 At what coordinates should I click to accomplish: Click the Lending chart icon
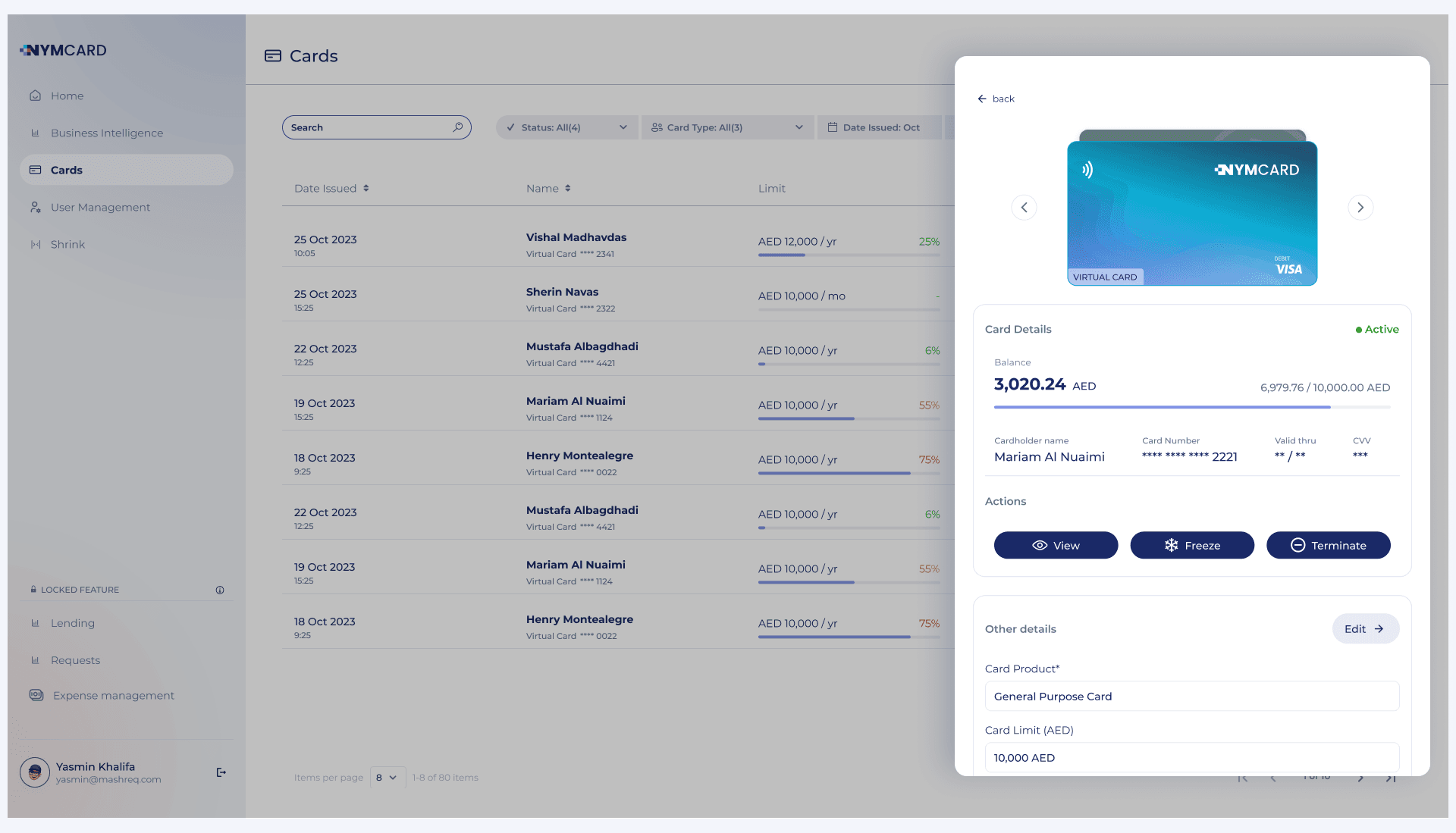coord(35,623)
